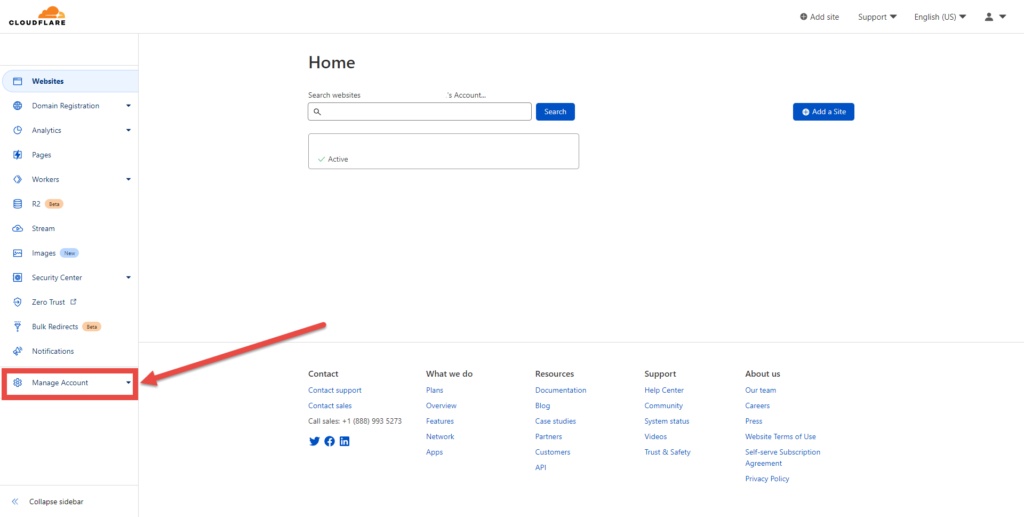Click the Bulk Redirects funnel icon
Viewport: 1024px width, 517px height.
[18, 326]
